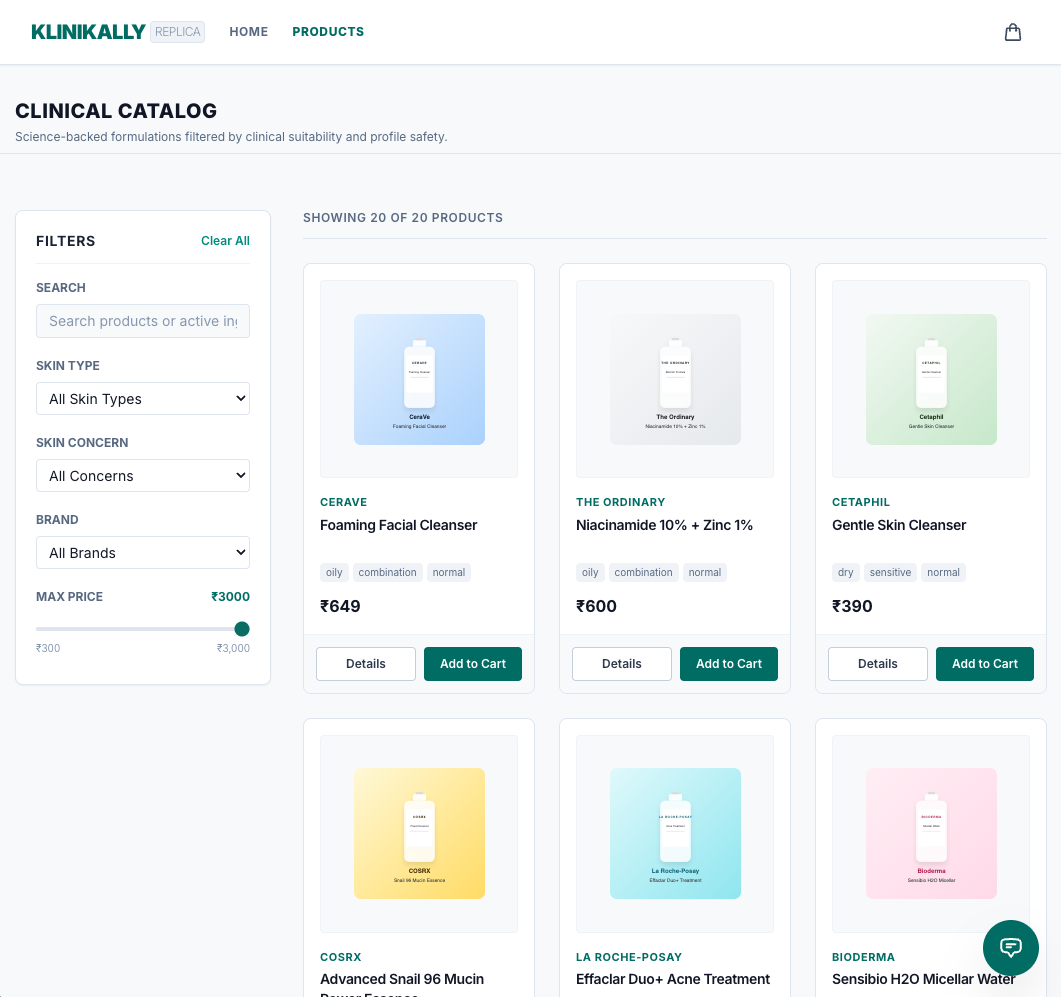
Task: Click combination tag on Niacinamide card
Action: point(644,573)
